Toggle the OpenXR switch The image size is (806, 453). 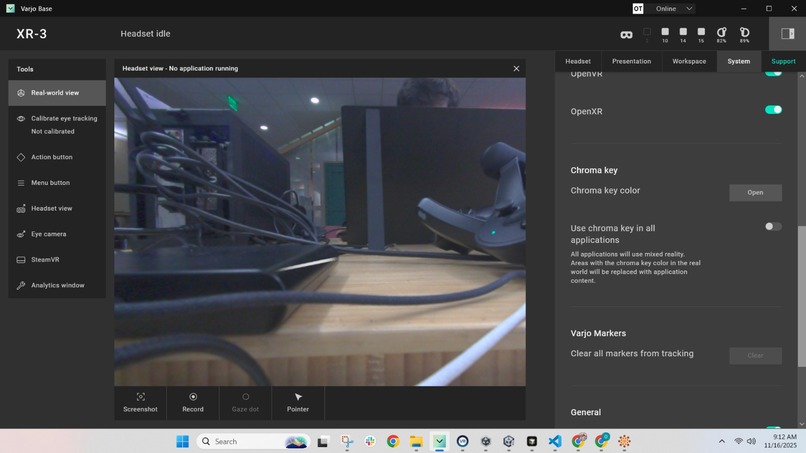(773, 110)
